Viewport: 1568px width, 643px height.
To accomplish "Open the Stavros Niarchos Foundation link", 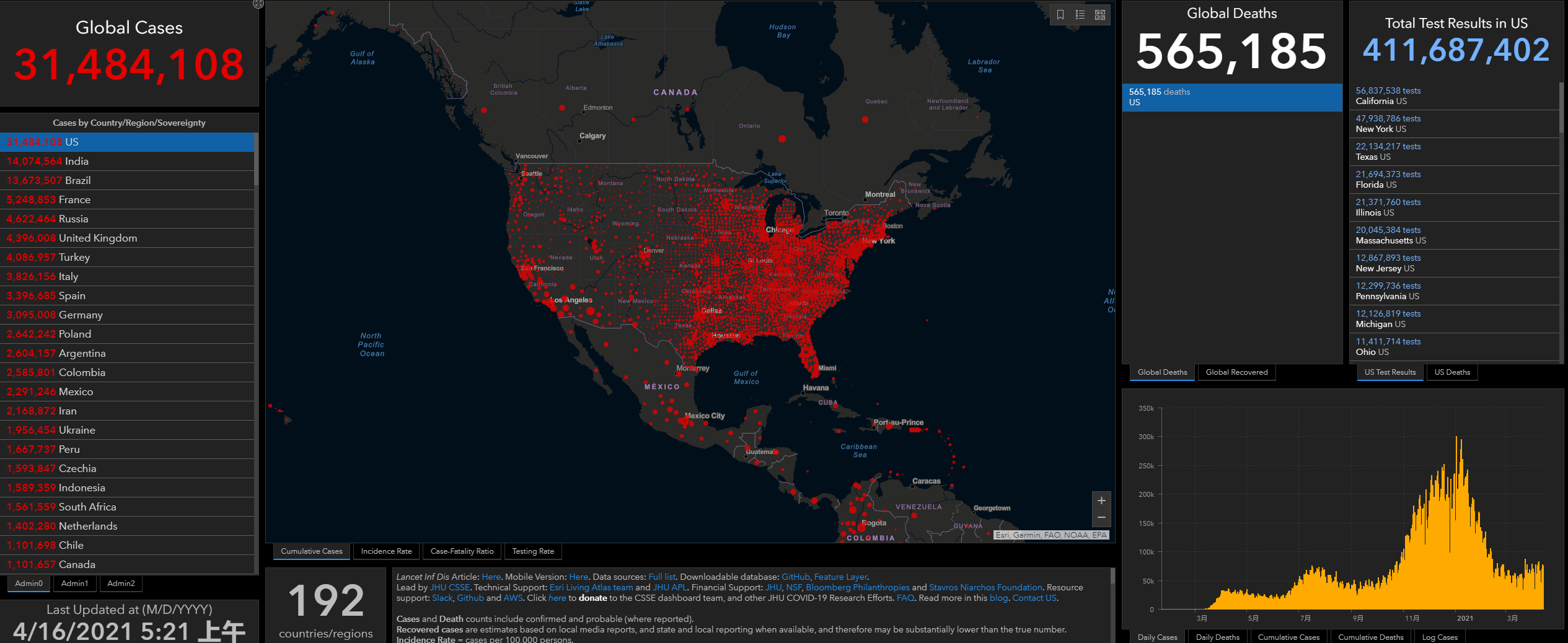I will 985,587.
